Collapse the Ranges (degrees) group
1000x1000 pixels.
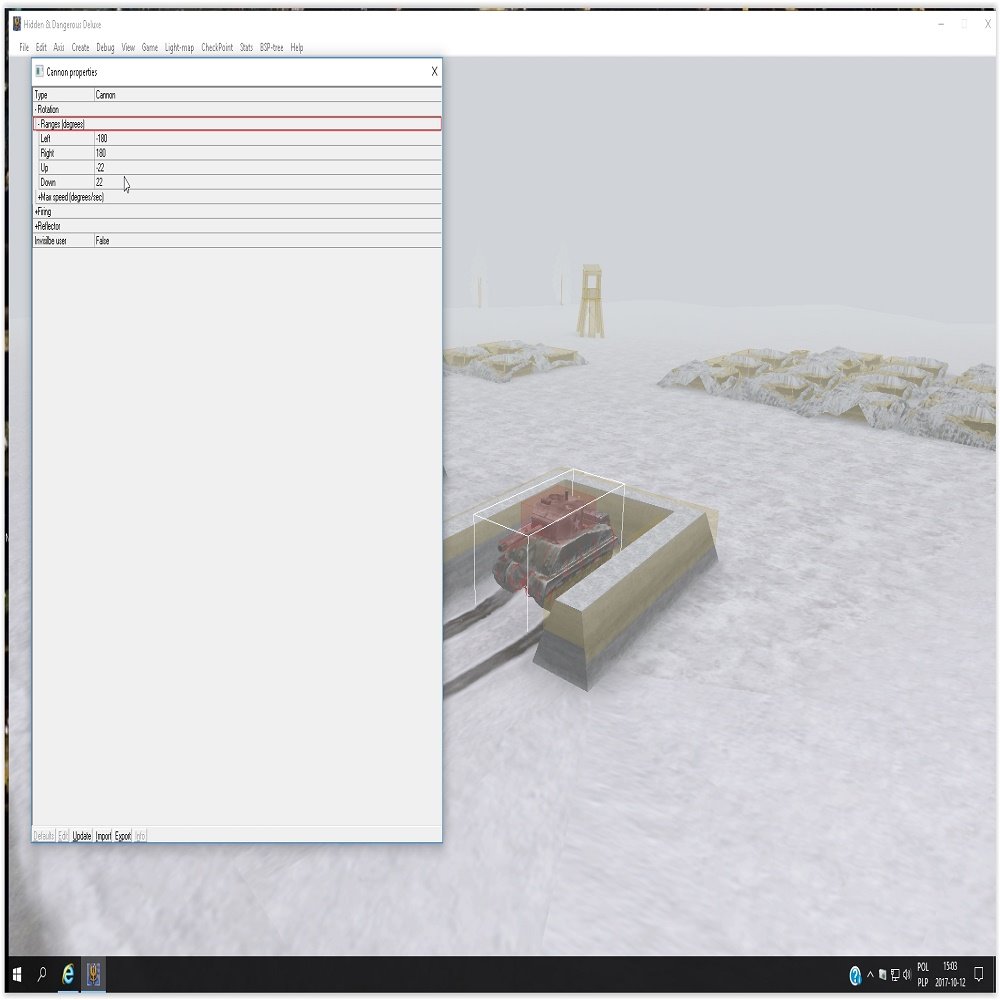point(39,124)
